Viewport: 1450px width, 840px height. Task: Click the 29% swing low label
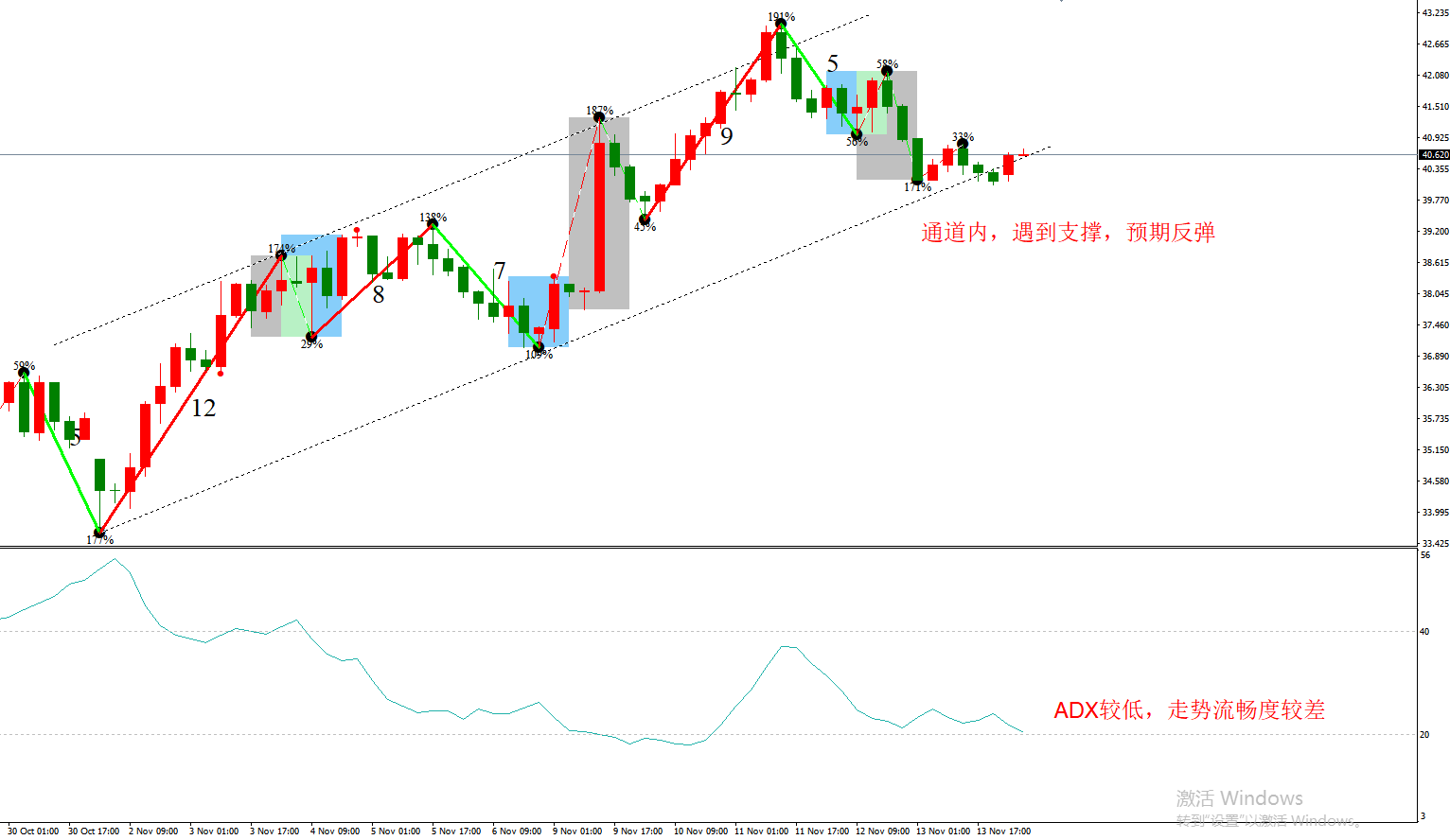311,344
